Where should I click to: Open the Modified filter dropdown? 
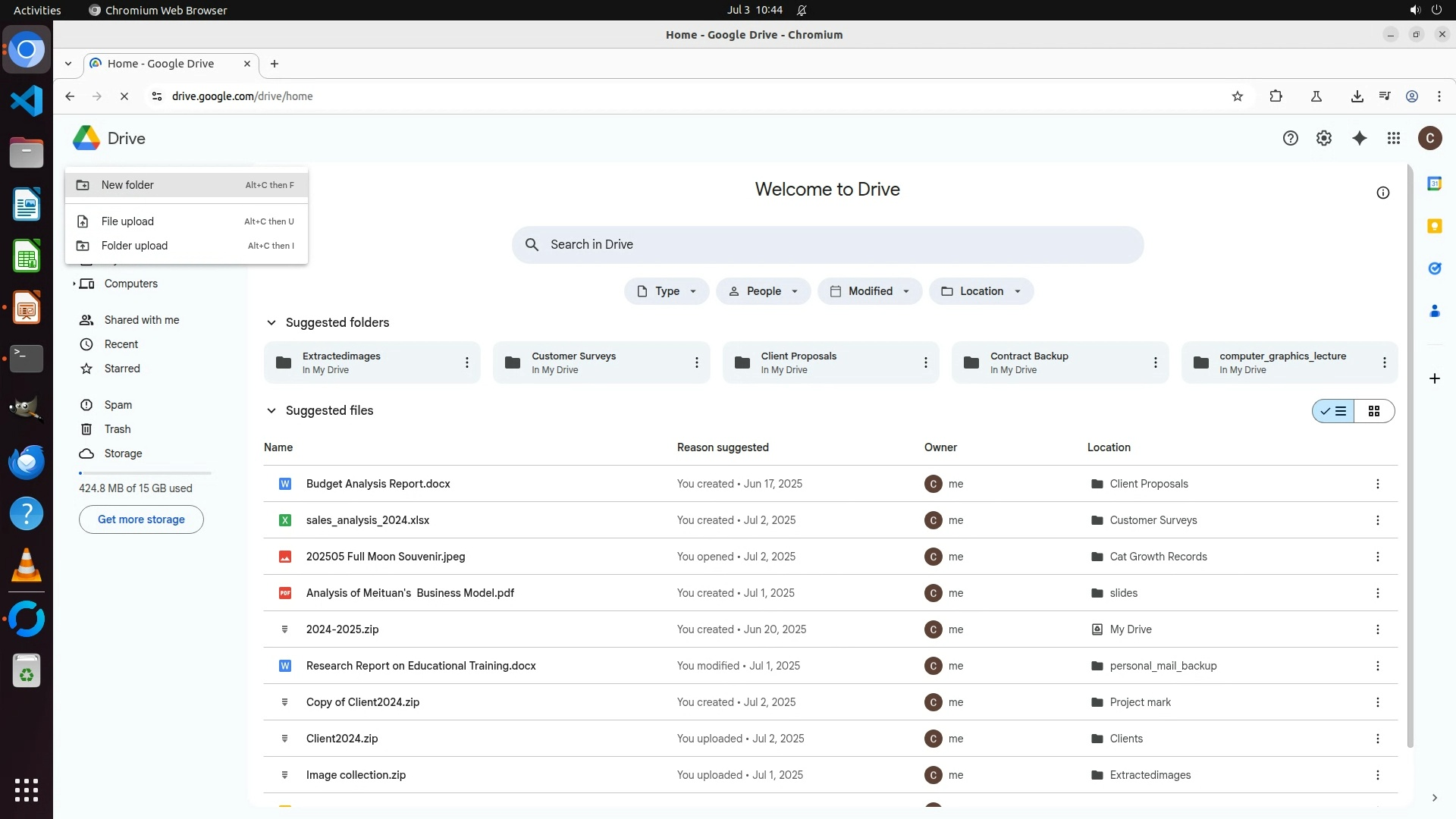point(870,291)
